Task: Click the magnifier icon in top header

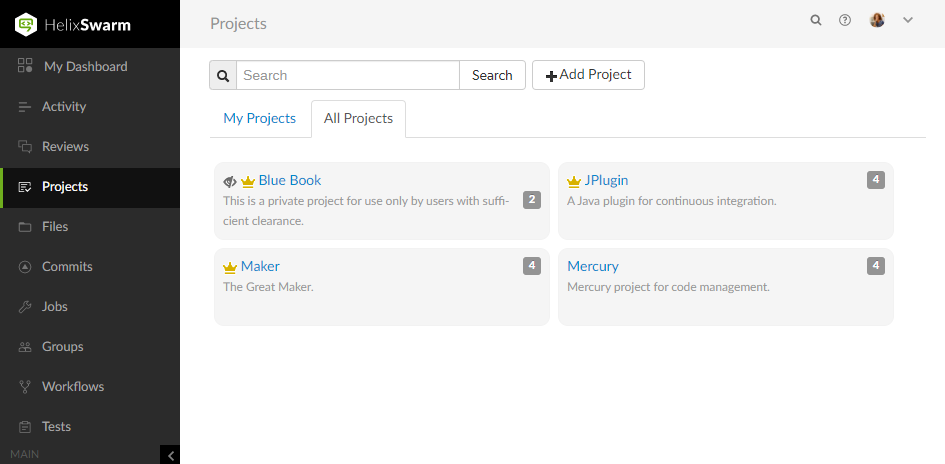Action: (x=816, y=20)
